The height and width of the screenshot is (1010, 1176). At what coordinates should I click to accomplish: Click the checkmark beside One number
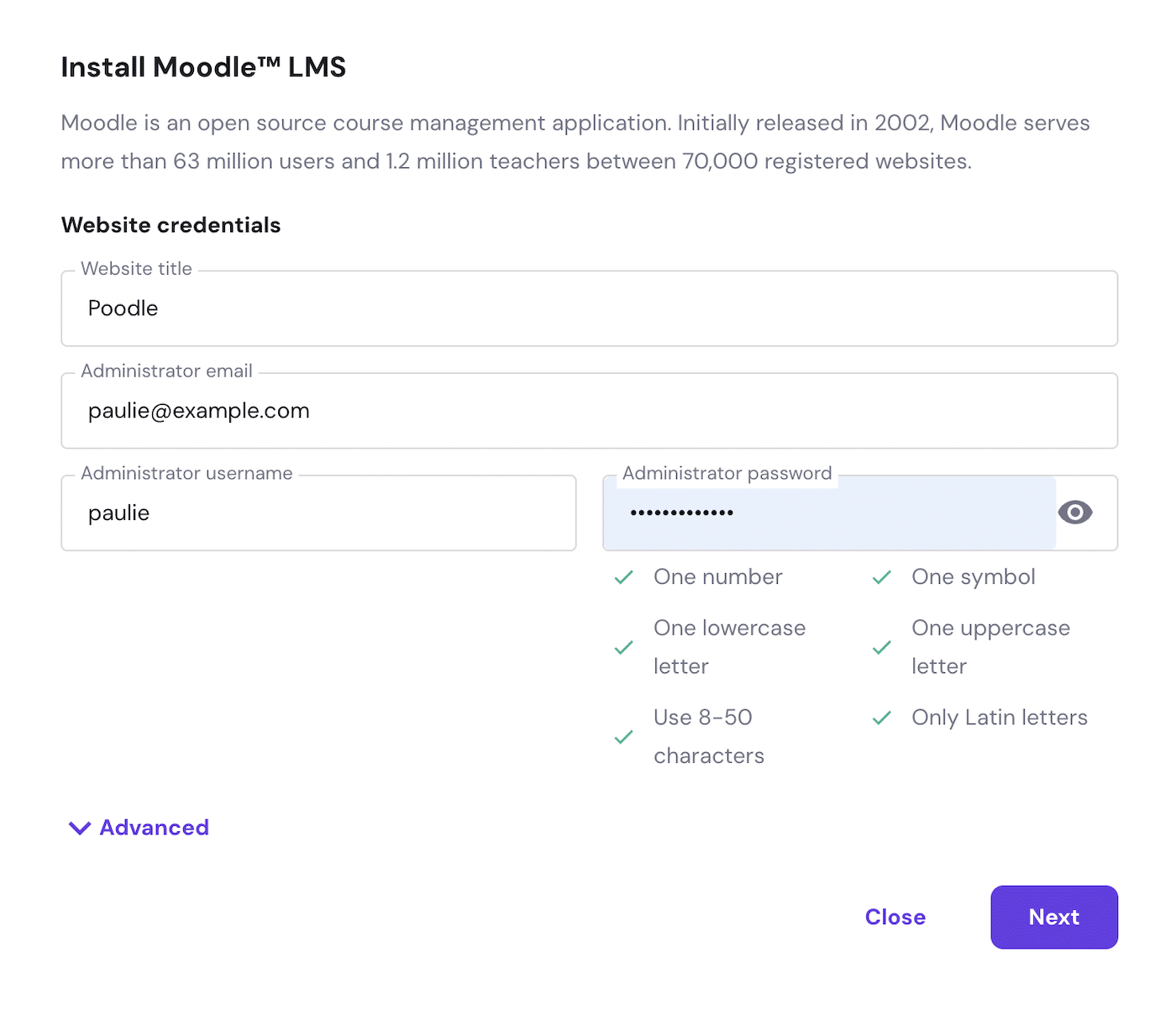tap(623, 577)
